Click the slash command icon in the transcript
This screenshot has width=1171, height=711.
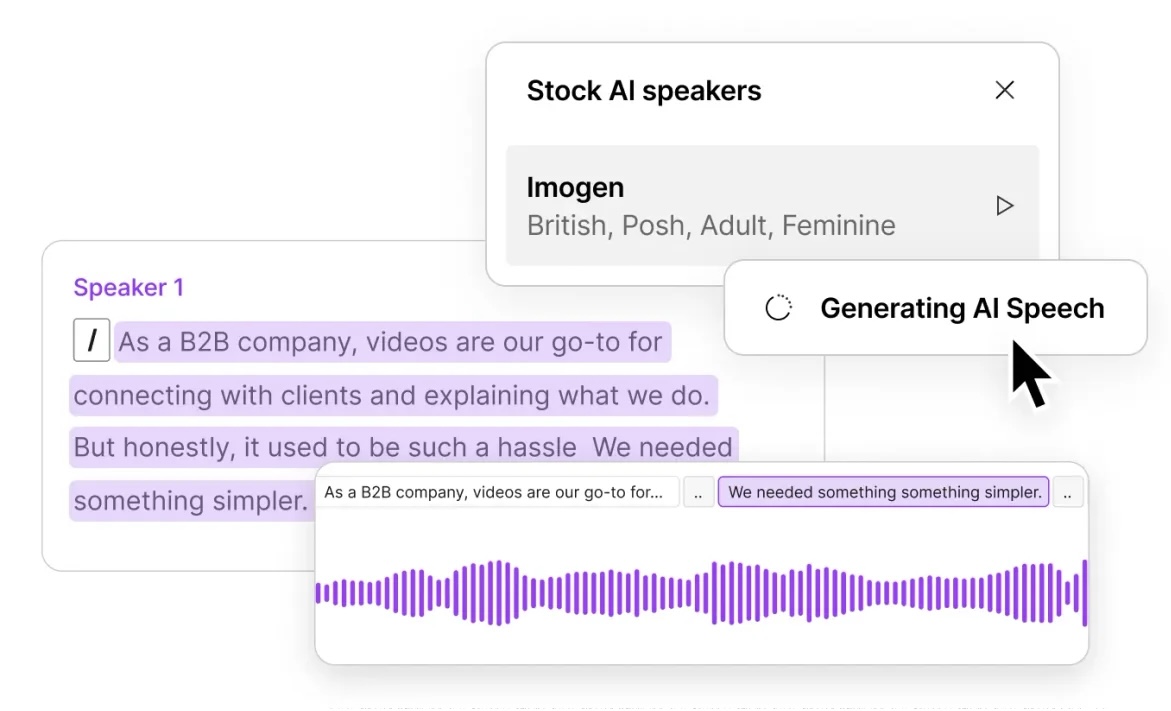pos(91,340)
